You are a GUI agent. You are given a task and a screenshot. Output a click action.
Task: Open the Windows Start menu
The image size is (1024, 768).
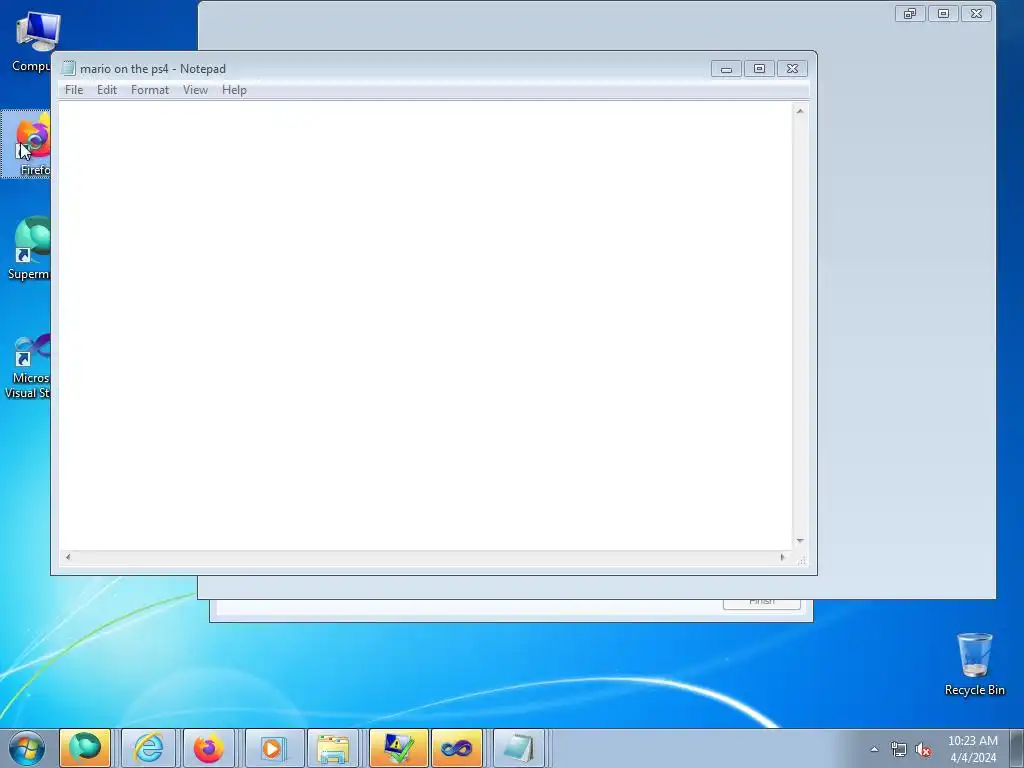[27, 748]
